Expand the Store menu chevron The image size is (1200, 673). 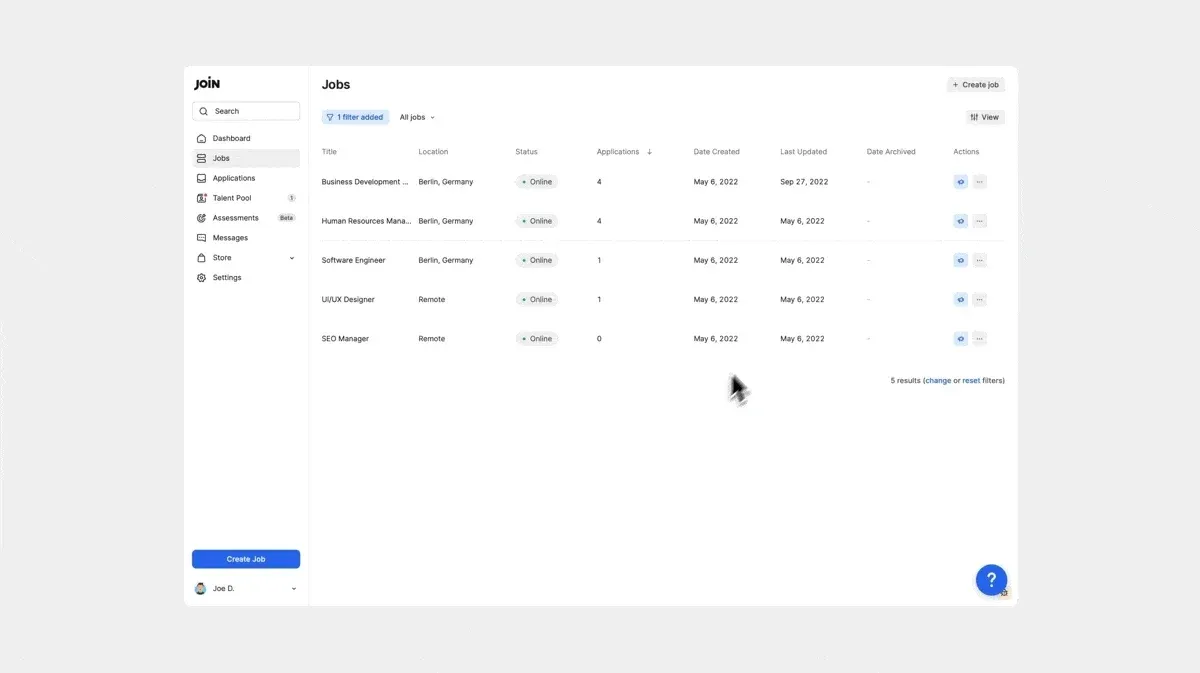point(292,258)
